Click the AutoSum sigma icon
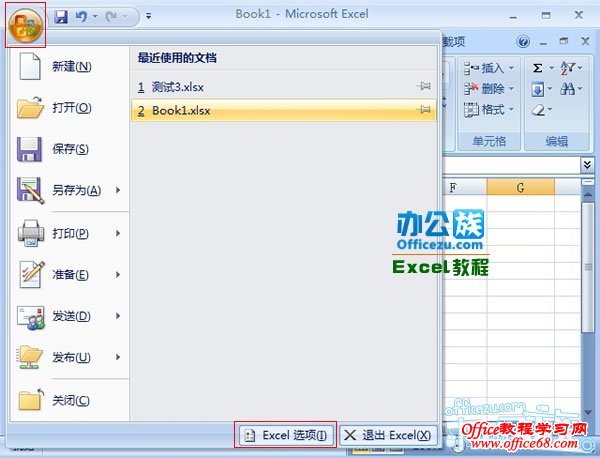 point(538,68)
